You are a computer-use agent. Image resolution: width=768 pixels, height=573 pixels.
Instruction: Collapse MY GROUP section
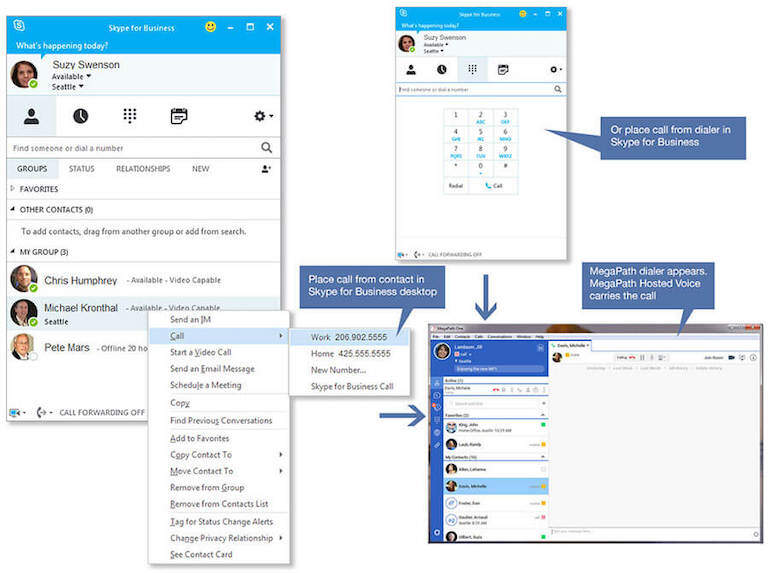13,251
